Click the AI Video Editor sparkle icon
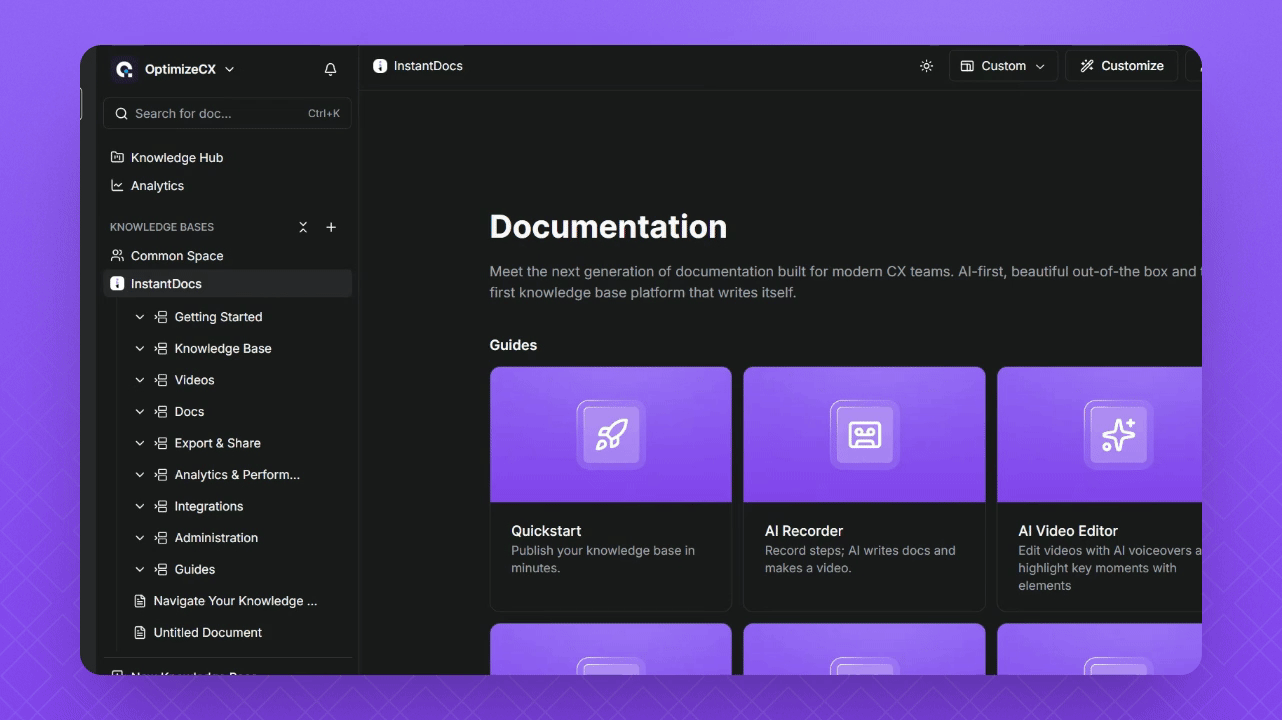1282x720 pixels. 1118,434
